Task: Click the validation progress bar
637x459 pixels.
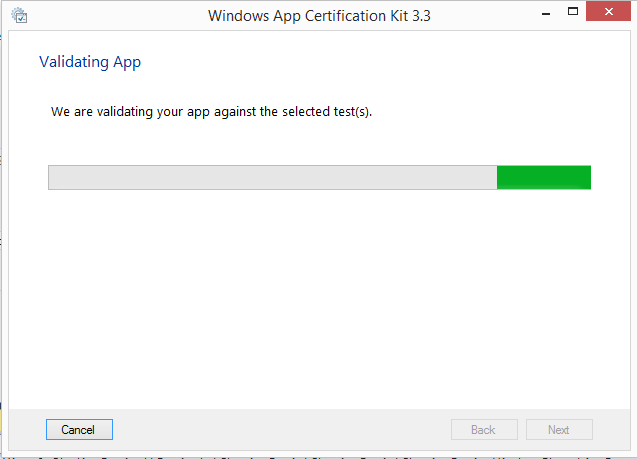Action: point(319,177)
